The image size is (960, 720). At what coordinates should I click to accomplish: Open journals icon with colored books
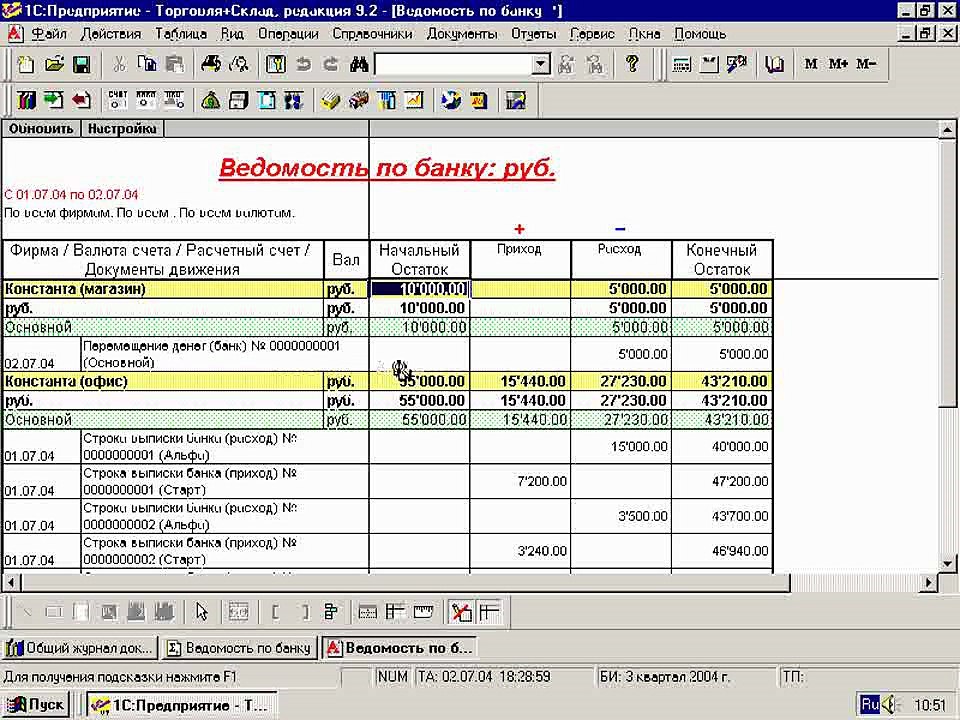(x=26, y=100)
